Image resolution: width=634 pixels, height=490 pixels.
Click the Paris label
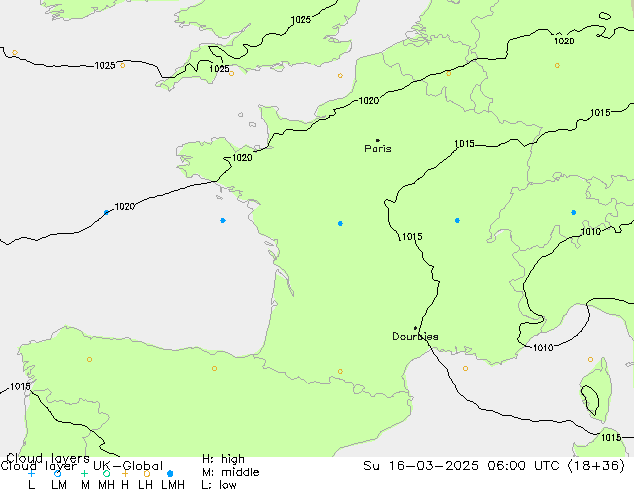[x=378, y=148]
